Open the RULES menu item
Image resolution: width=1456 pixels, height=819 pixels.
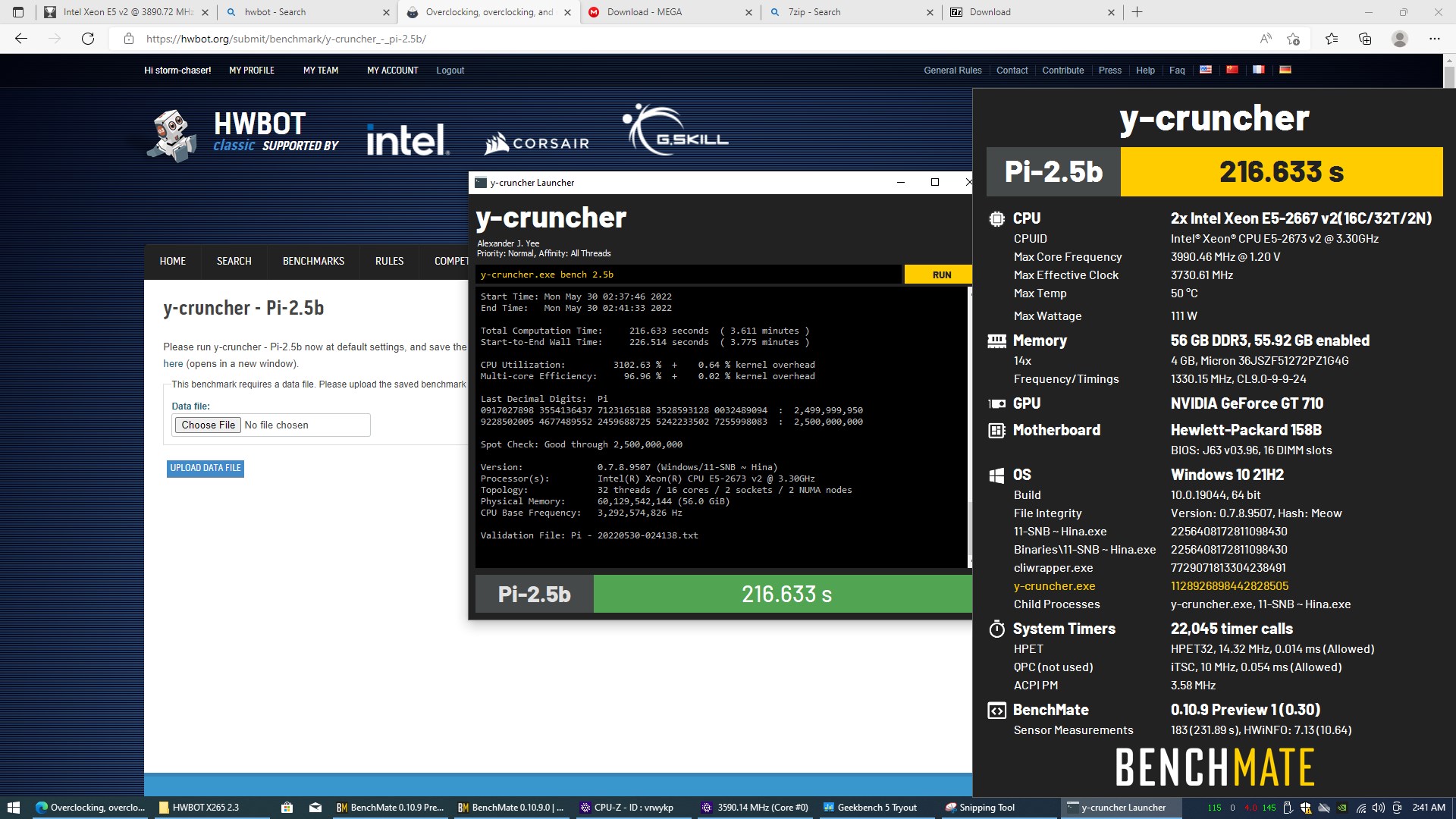(389, 261)
